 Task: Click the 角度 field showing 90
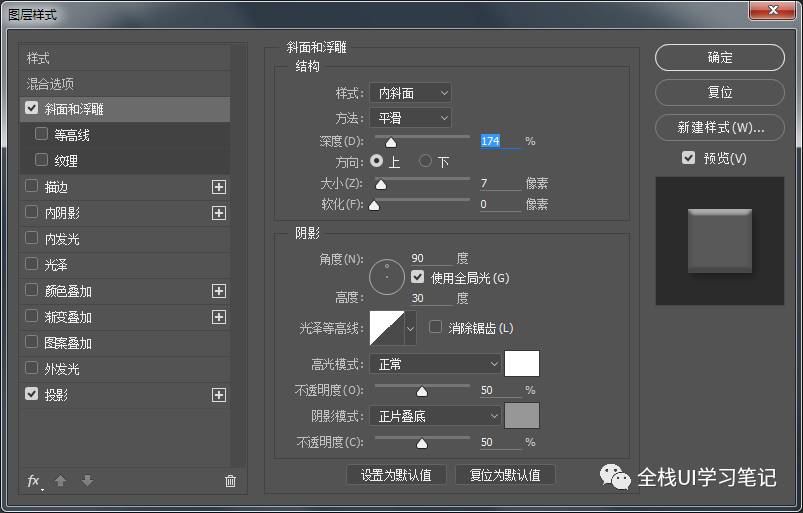point(431,258)
